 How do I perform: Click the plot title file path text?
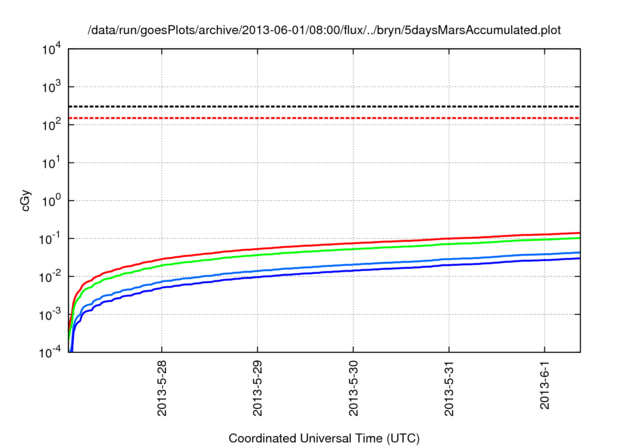point(324,30)
